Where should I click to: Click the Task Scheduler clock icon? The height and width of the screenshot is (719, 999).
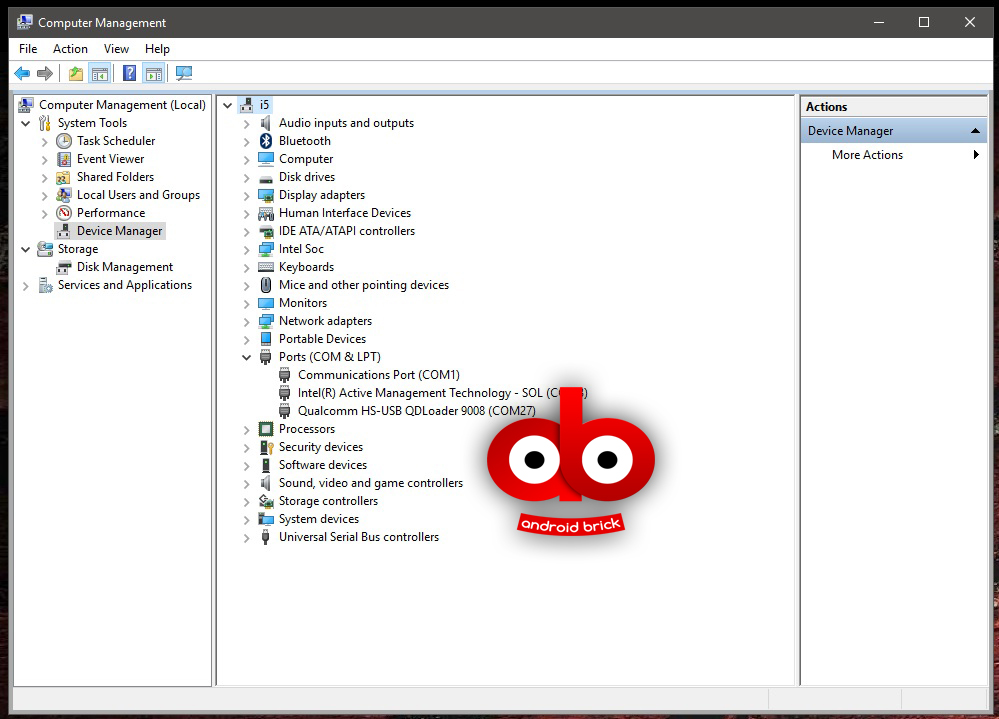pos(64,141)
